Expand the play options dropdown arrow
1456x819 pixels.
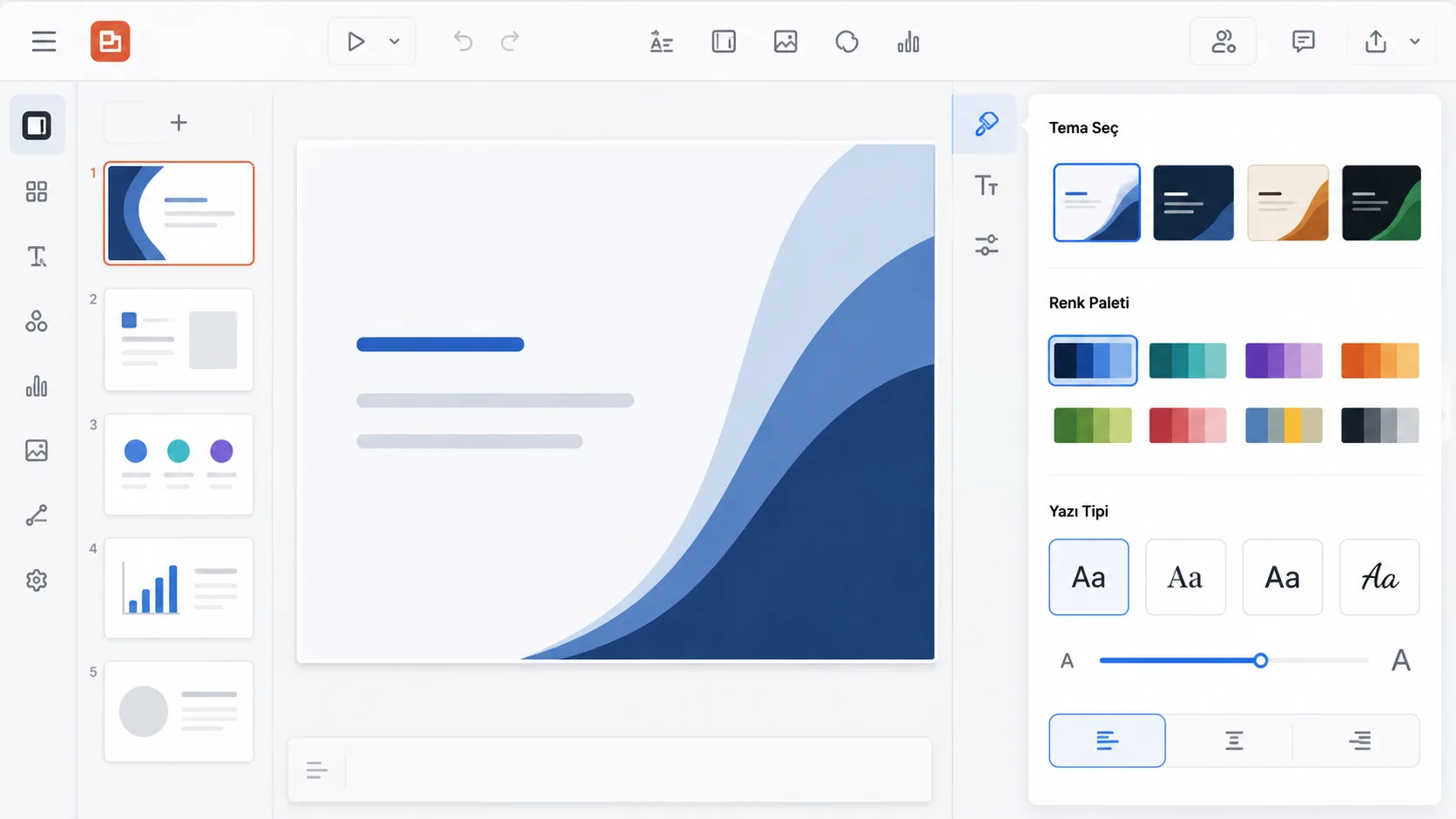pyautogui.click(x=394, y=41)
